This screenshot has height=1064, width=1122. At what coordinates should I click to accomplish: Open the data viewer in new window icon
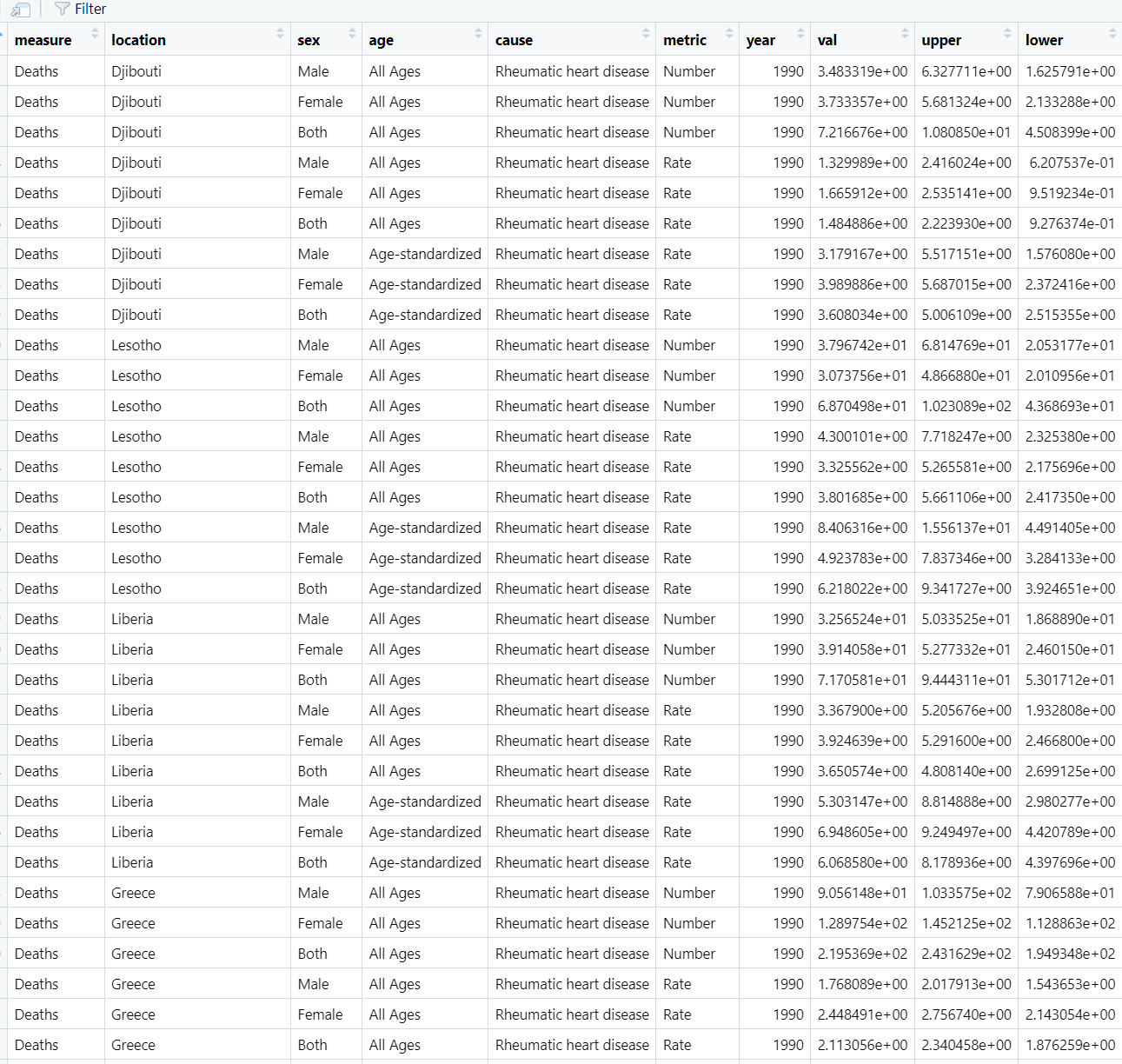20,10
